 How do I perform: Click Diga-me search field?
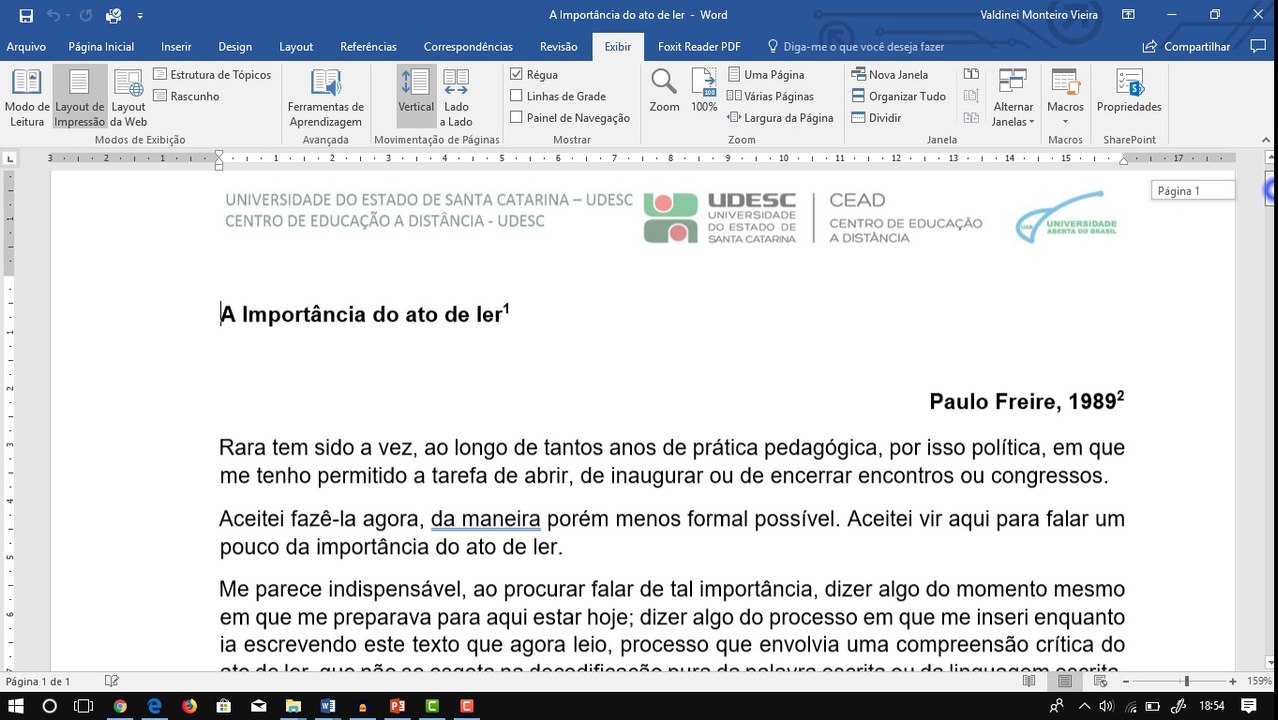click(x=856, y=46)
